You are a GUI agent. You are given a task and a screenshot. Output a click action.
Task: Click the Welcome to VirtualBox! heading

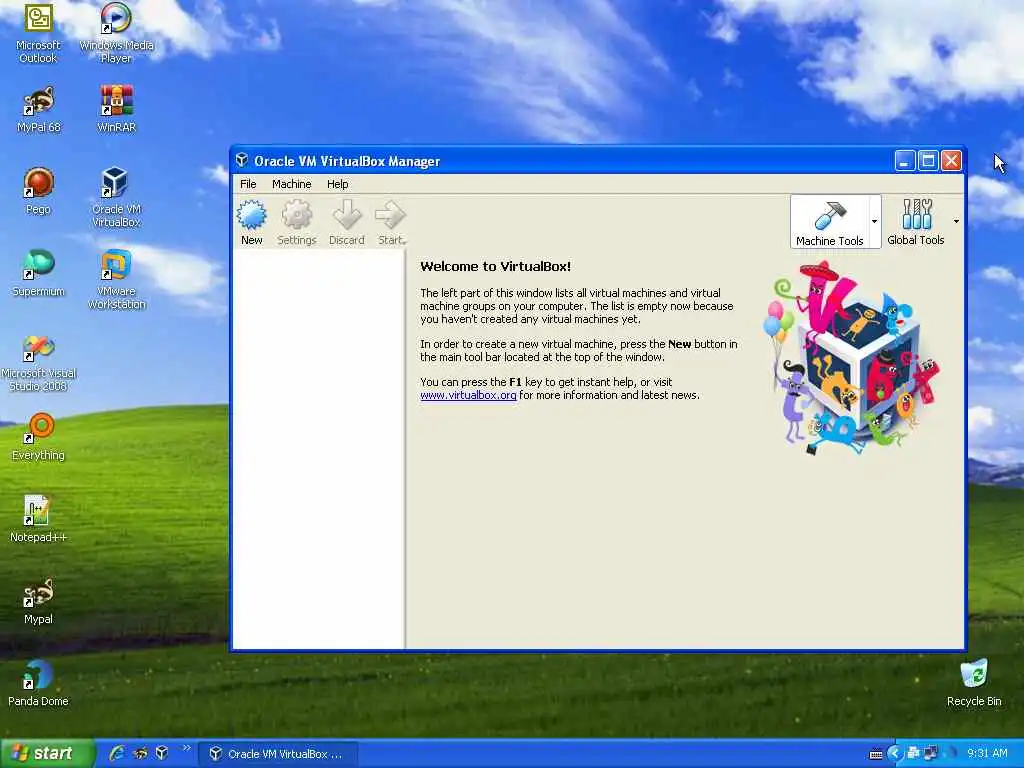click(x=495, y=266)
